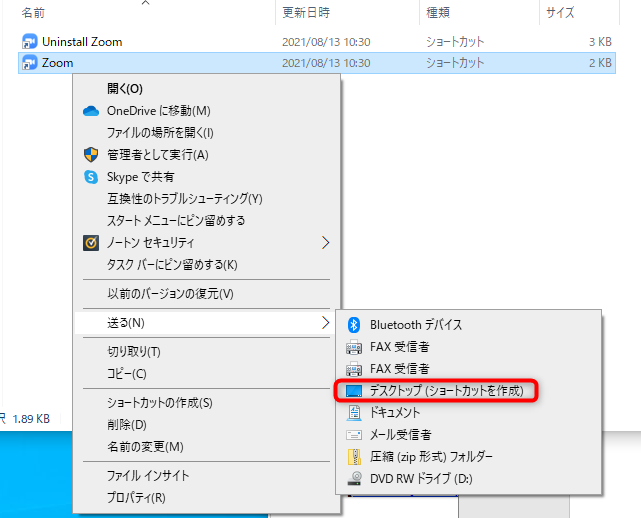Click ショートカット type cell of Uninstall Zoom

tap(455, 42)
